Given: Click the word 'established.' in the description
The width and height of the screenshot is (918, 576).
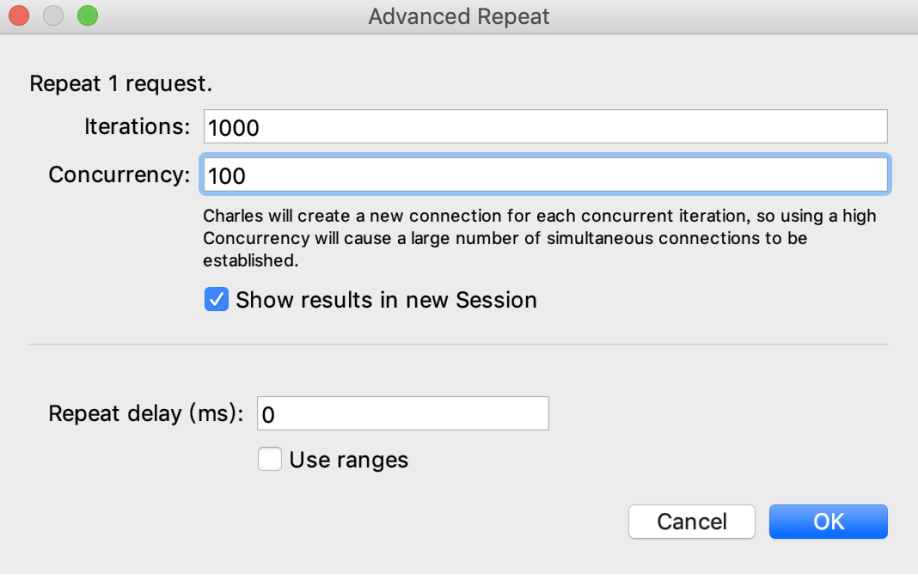Looking at the screenshot, I should pyautogui.click(x=251, y=260).
